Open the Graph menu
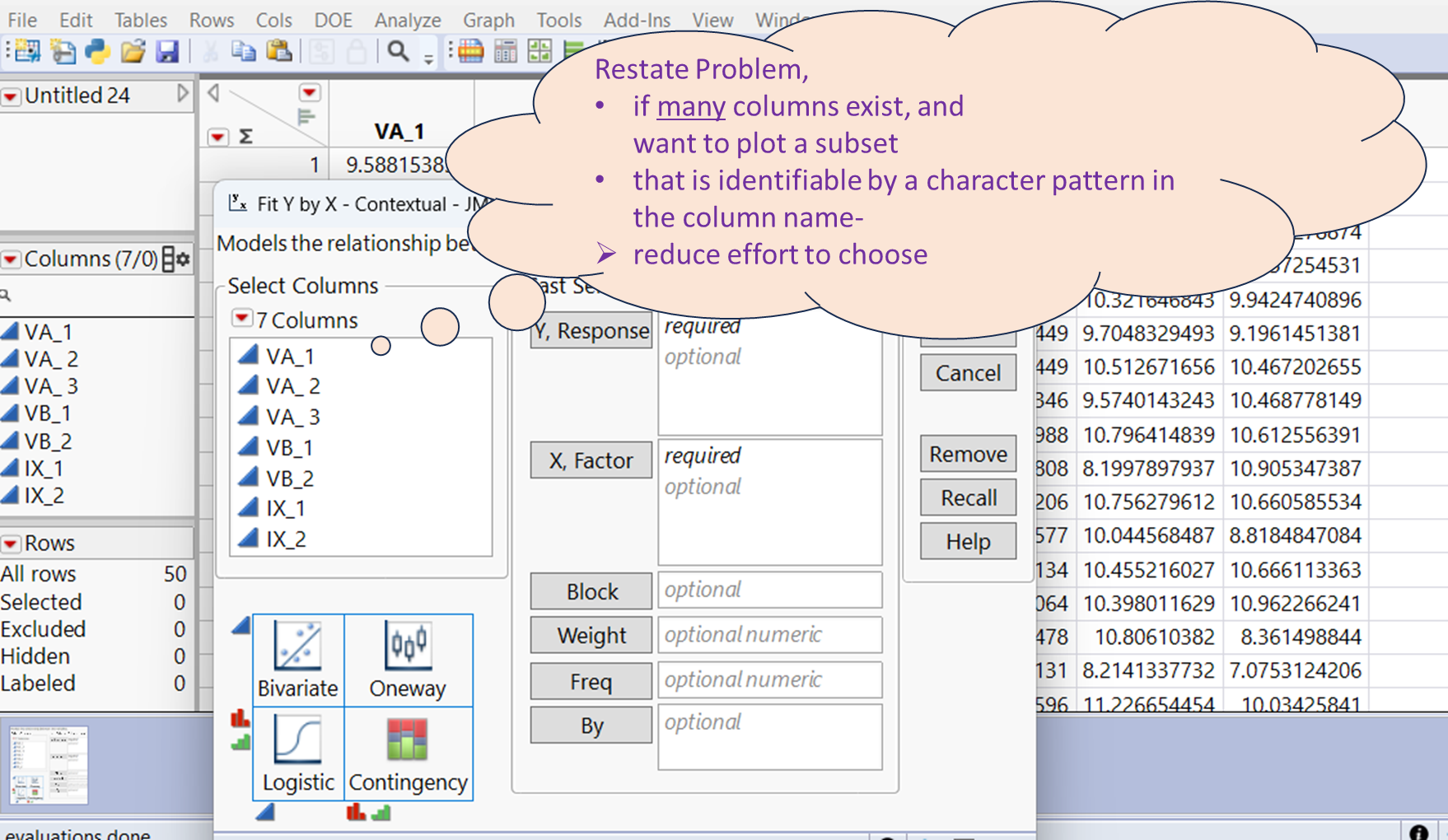Image resolution: width=1448 pixels, height=840 pixels. (488, 20)
